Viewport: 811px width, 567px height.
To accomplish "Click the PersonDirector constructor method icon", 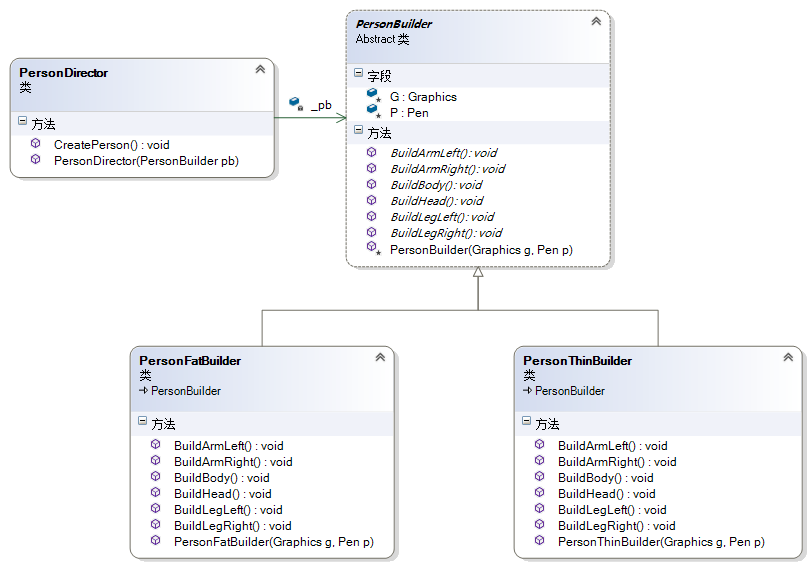I will point(35,159).
